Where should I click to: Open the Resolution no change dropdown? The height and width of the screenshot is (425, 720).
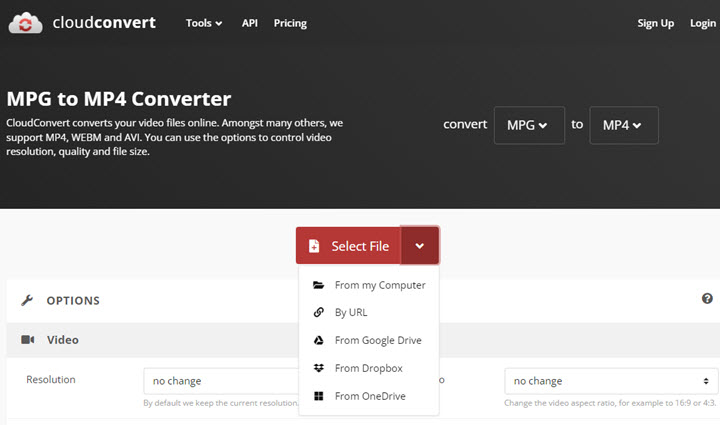coord(221,381)
